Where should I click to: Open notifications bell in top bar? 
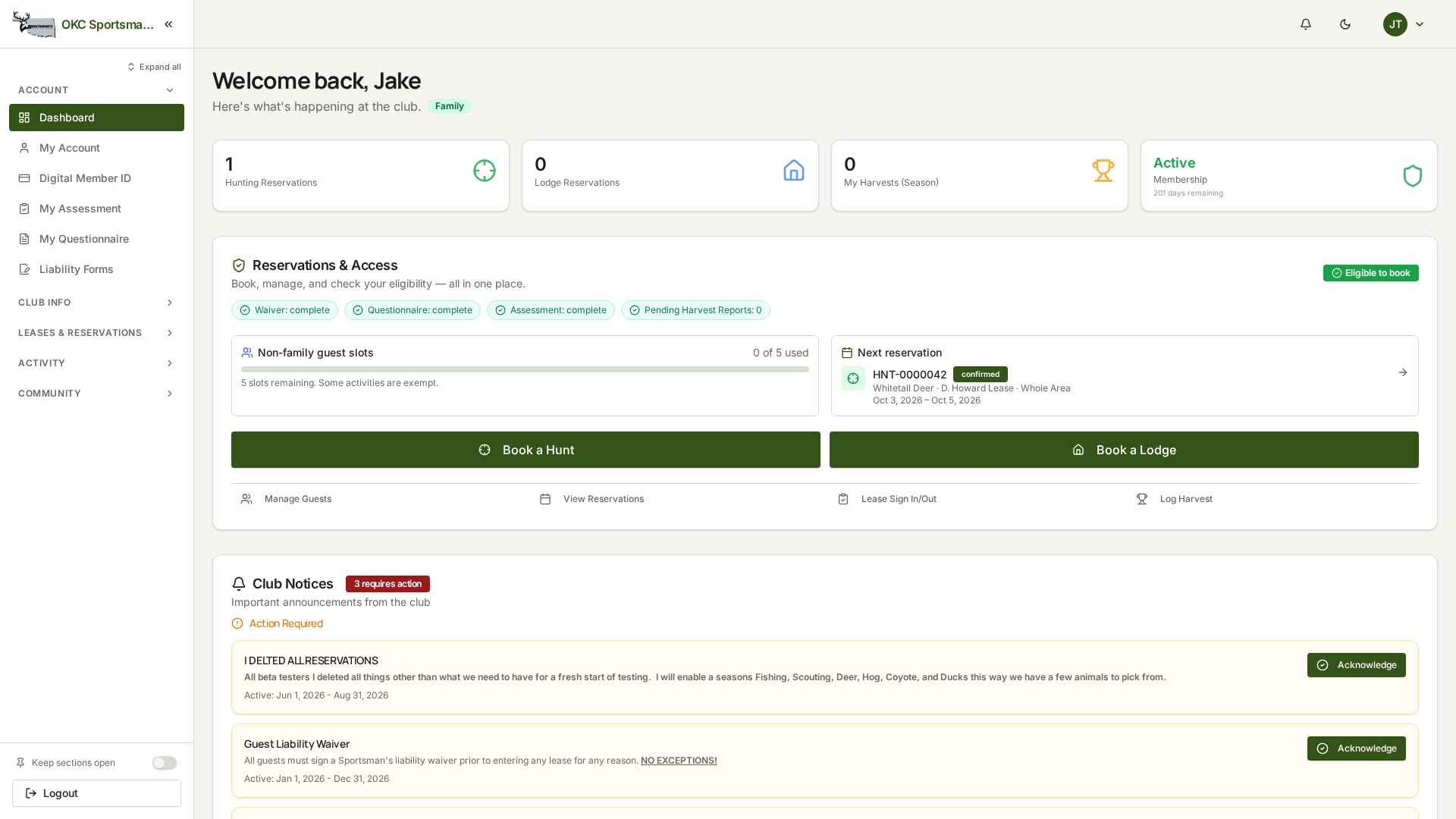coord(1306,24)
